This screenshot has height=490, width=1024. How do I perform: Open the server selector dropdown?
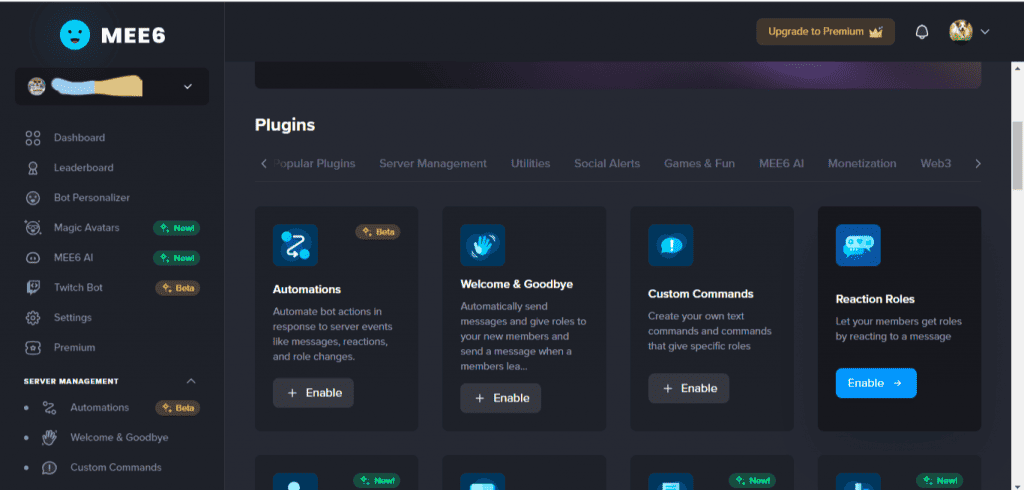coord(112,86)
